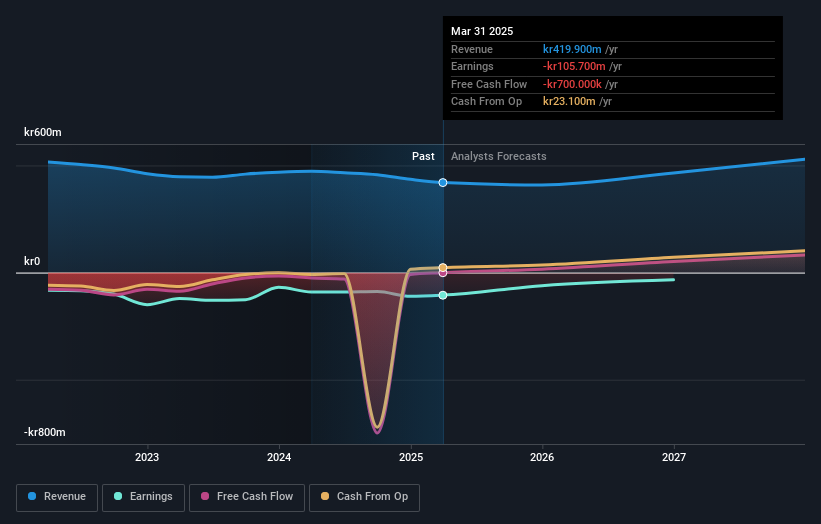Click the Revenue row label in tooltip
Viewport: 821px width, 524px height.
[472, 49]
